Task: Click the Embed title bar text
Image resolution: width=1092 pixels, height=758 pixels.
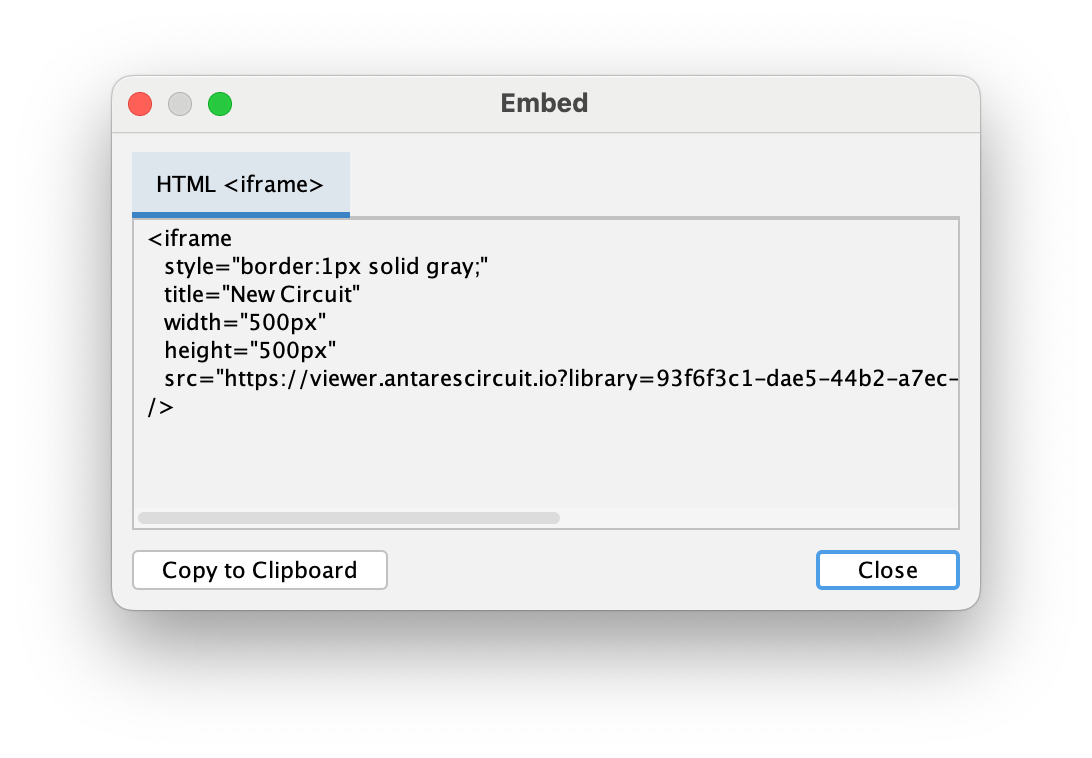Action: 544,103
